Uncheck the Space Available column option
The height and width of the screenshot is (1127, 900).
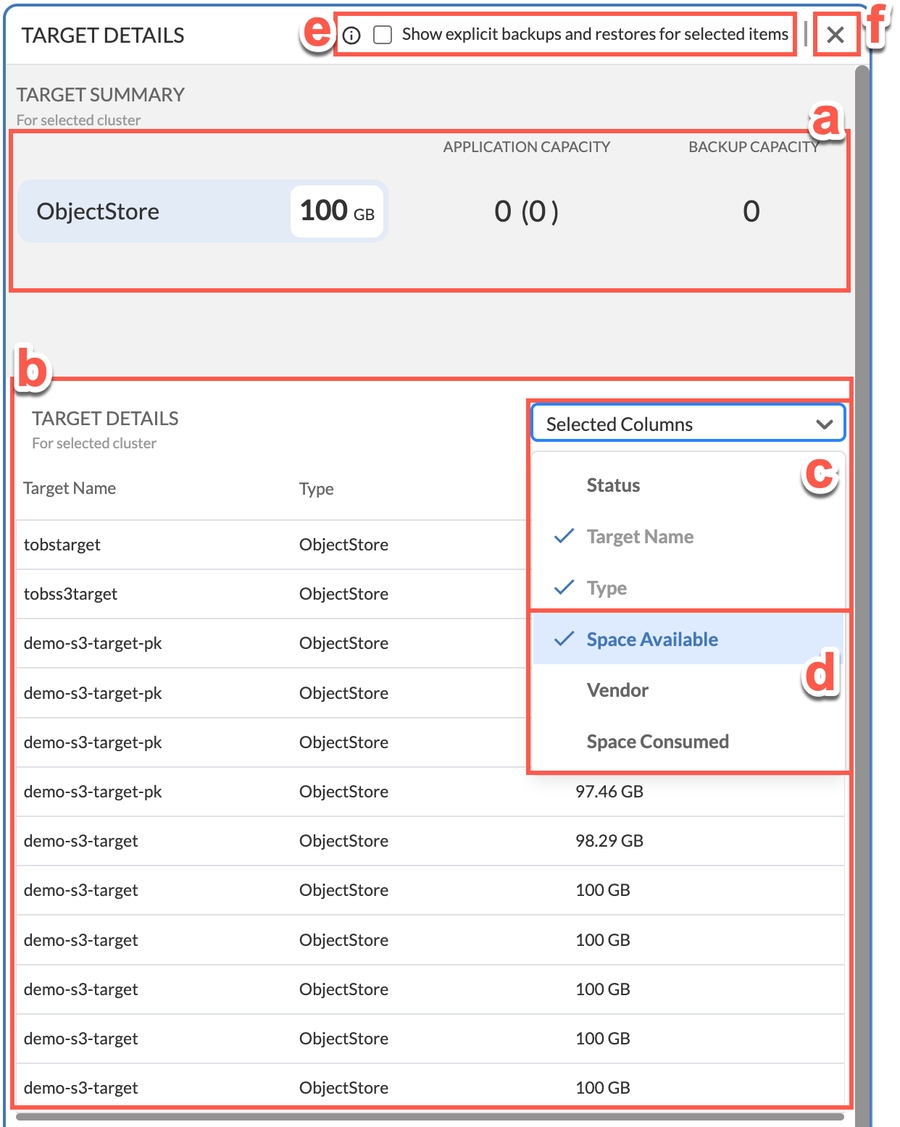(x=652, y=640)
